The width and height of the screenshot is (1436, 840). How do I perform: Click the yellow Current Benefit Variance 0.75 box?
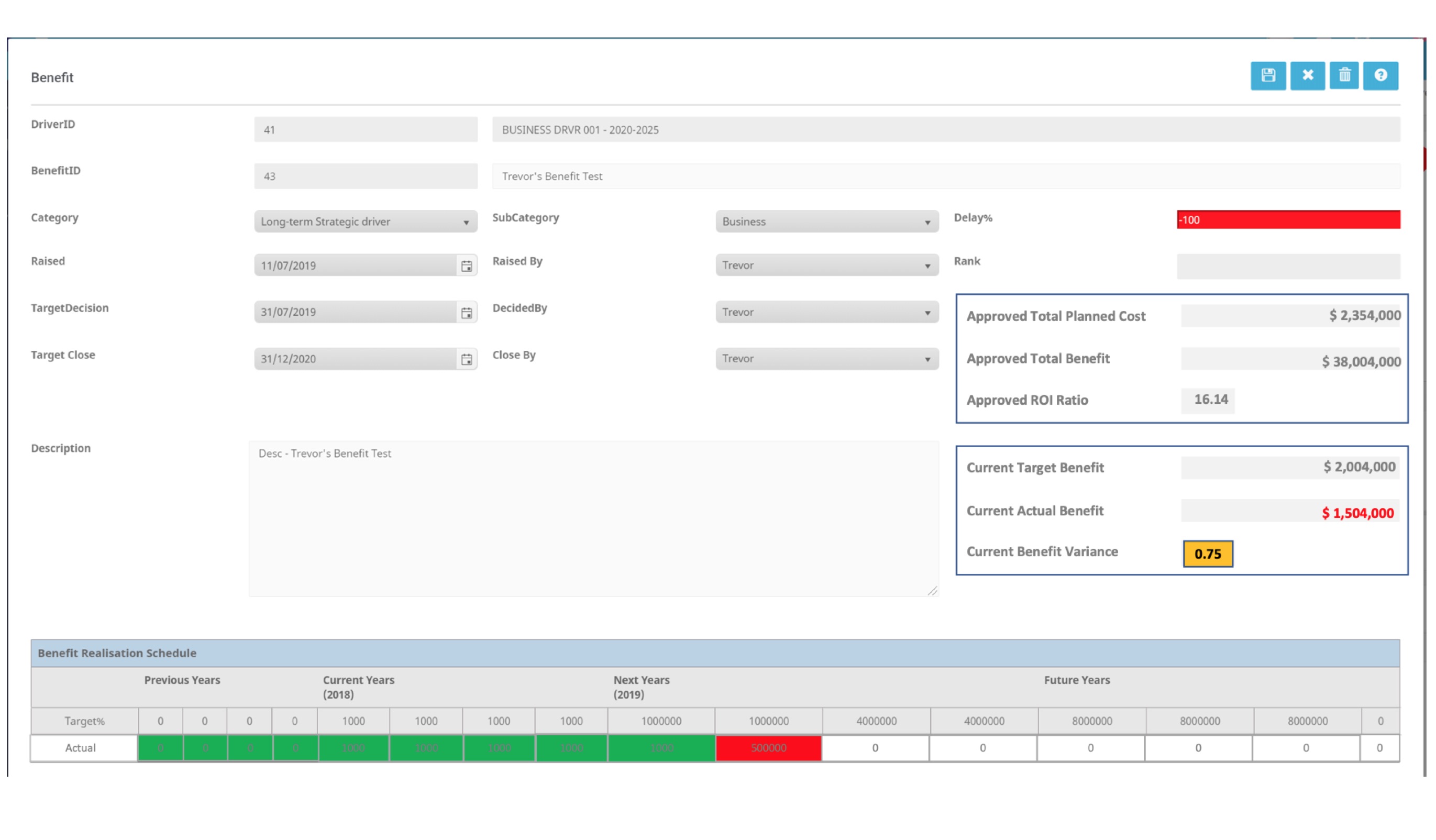pos(1208,554)
